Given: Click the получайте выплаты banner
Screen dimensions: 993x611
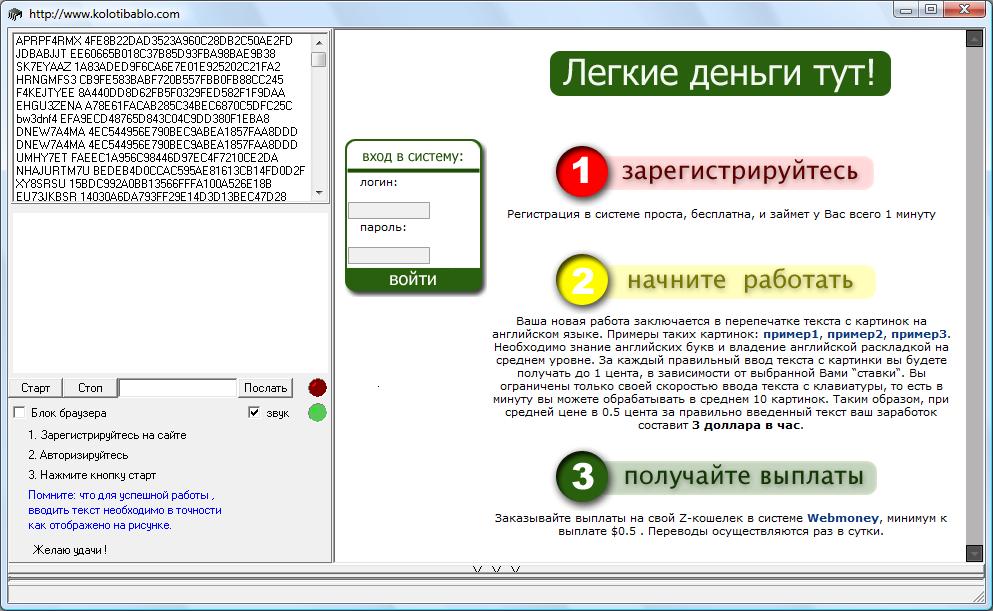Looking at the screenshot, I should tap(743, 477).
